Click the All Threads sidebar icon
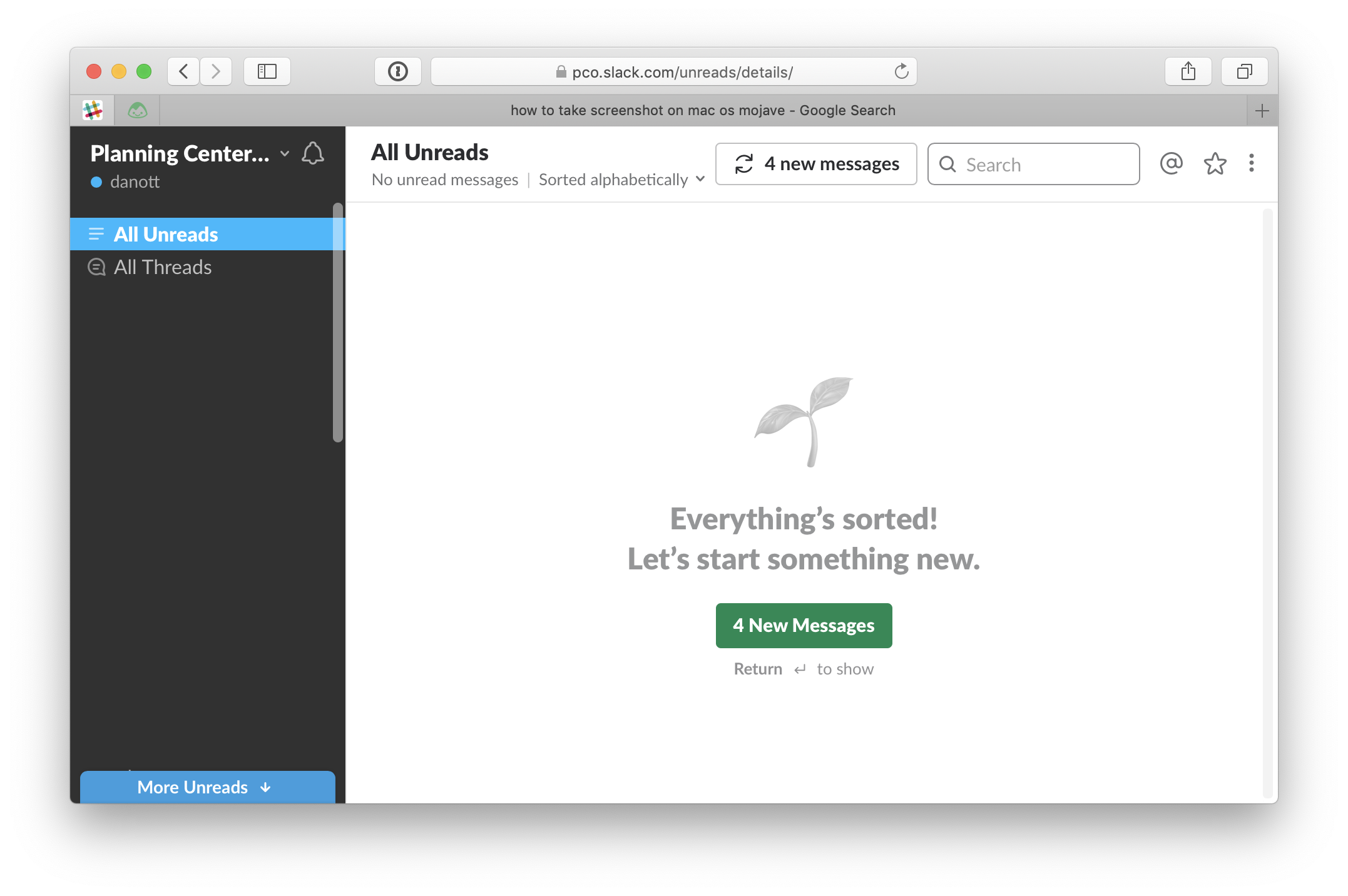Viewport: 1348px width, 896px height. coord(98,266)
